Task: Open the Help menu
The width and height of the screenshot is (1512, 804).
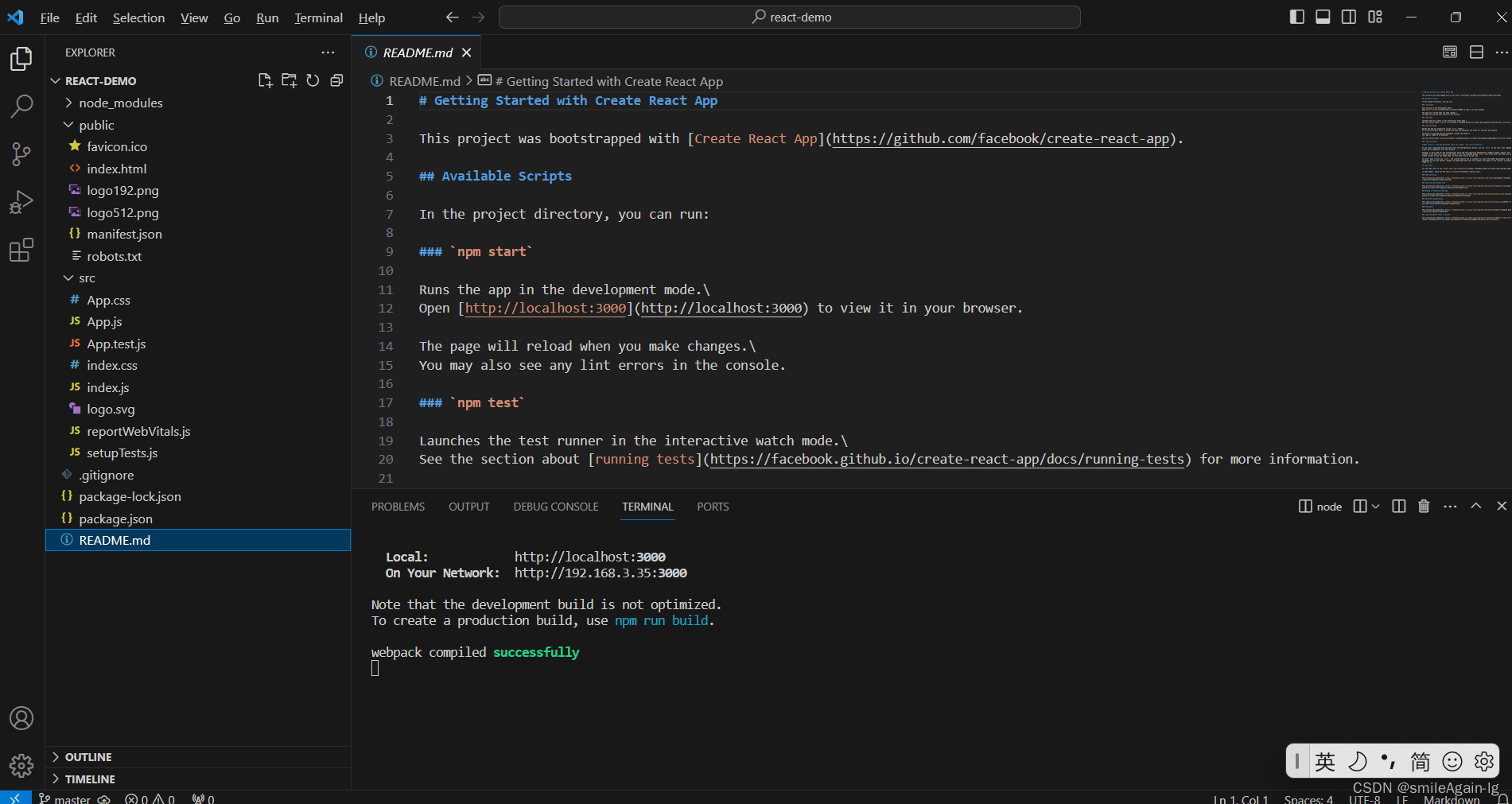Action: click(x=371, y=17)
